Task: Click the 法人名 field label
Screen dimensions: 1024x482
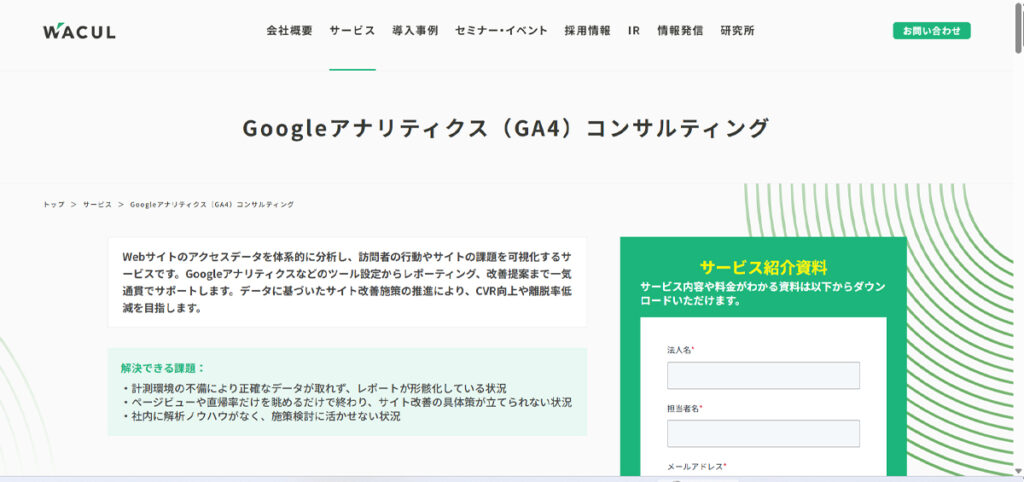Action: tap(680, 350)
